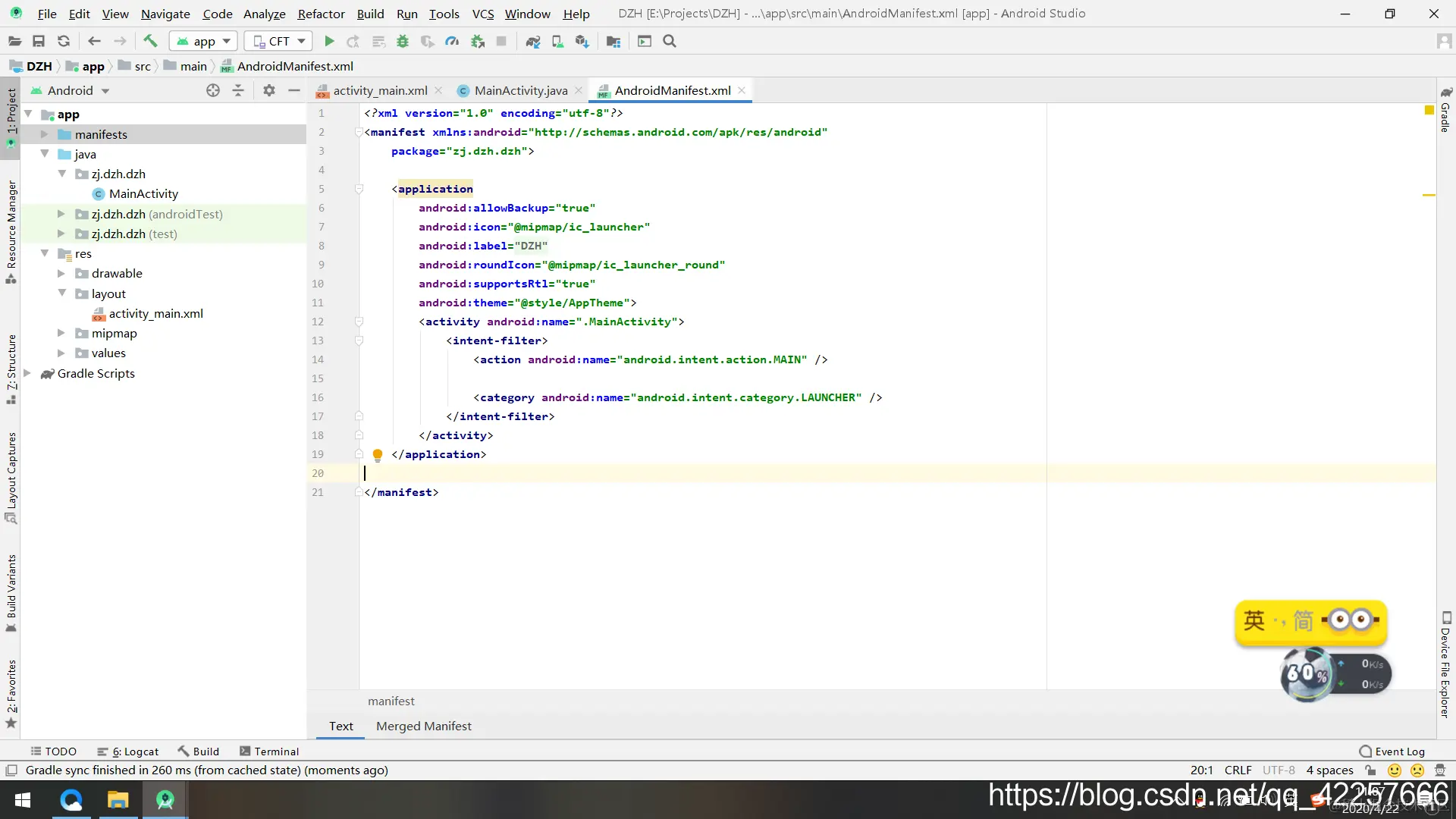Open the AVD Manager icon

pyautogui.click(x=557, y=42)
